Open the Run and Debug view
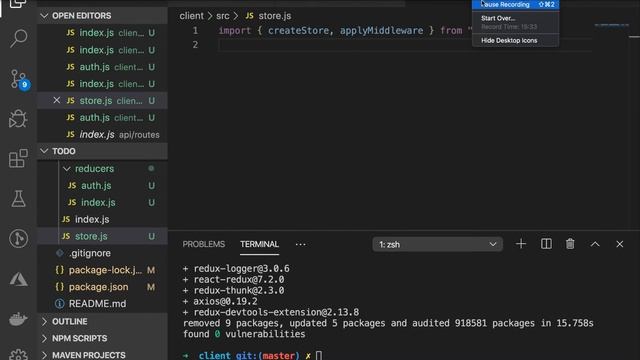The height and width of the screenshot is (360, 640). tap(18, 118)
